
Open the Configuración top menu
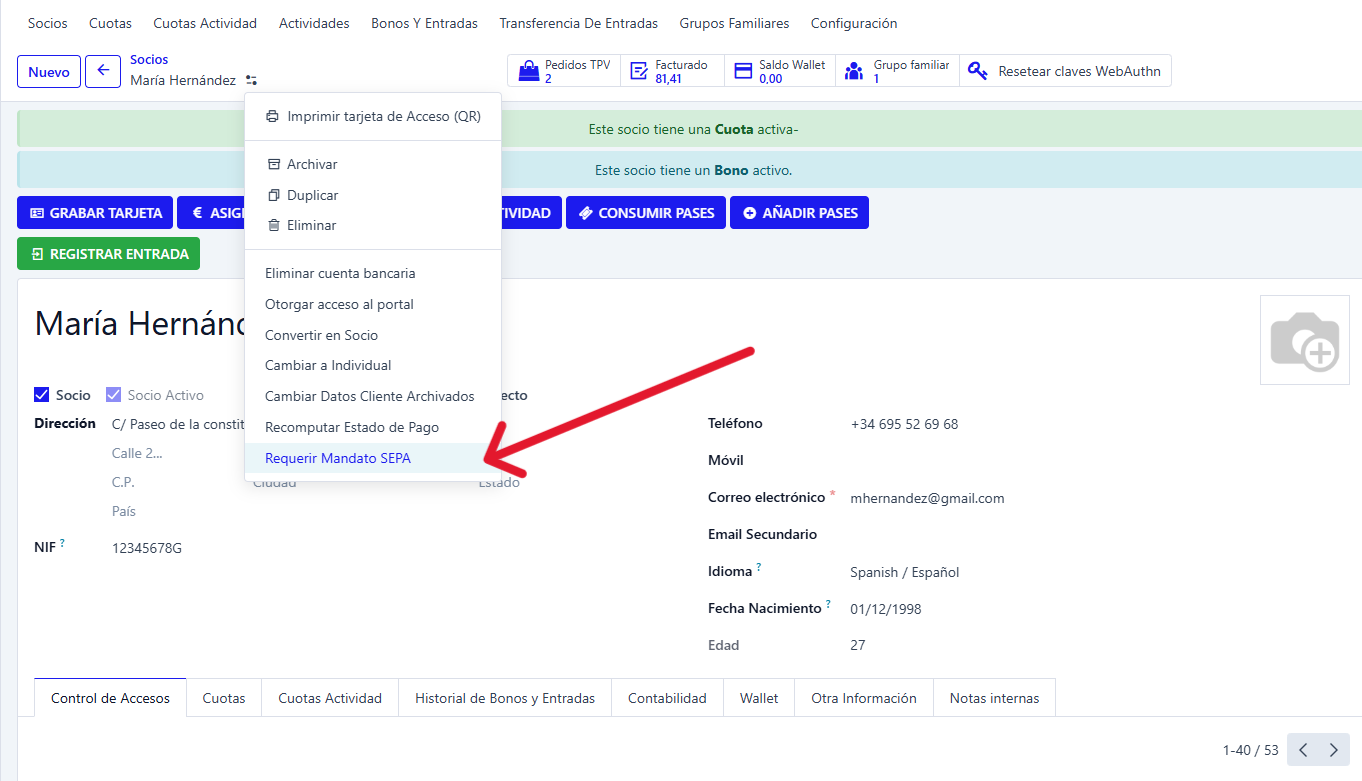853,23
